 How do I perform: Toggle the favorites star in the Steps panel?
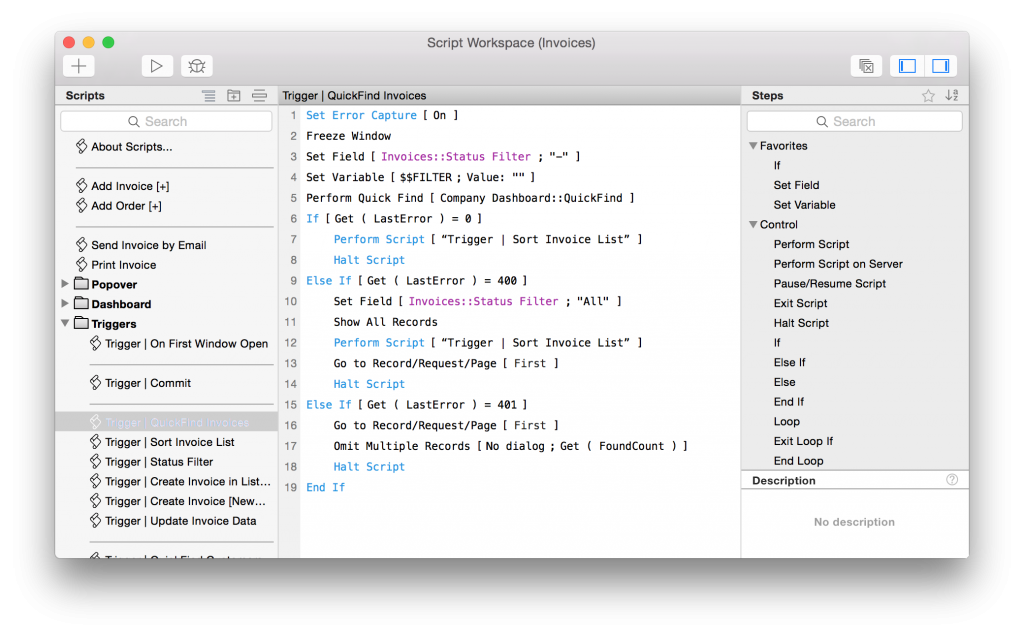pyautogui.click(x=930, y=95)
